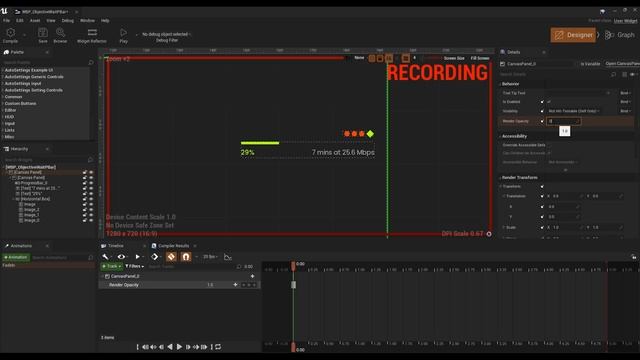
Task: Click the Compile toolbar icon
Action: tap(11, 33)
